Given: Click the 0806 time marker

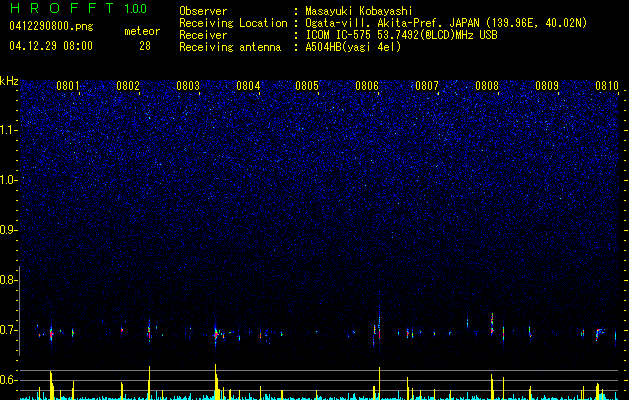Looking at the screenshot, I should (x=367, y=86).
